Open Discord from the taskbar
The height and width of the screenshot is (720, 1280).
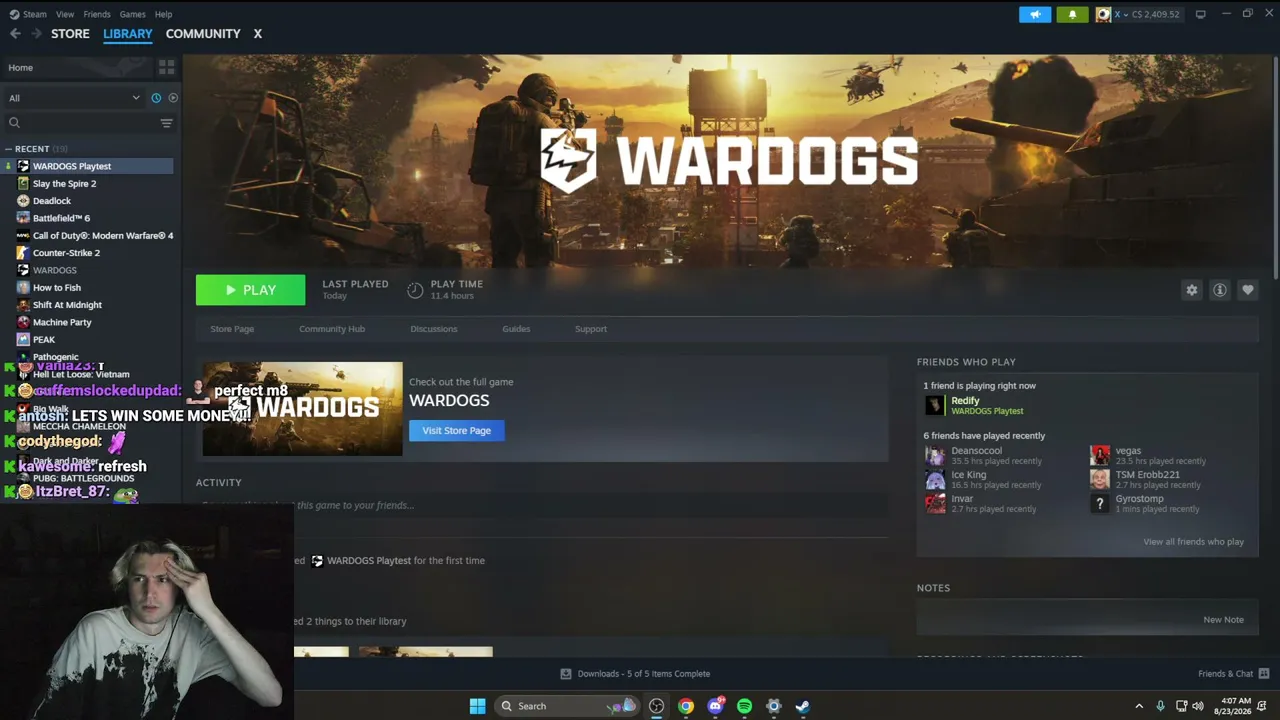pyautogui.click(x=715, y=706)
